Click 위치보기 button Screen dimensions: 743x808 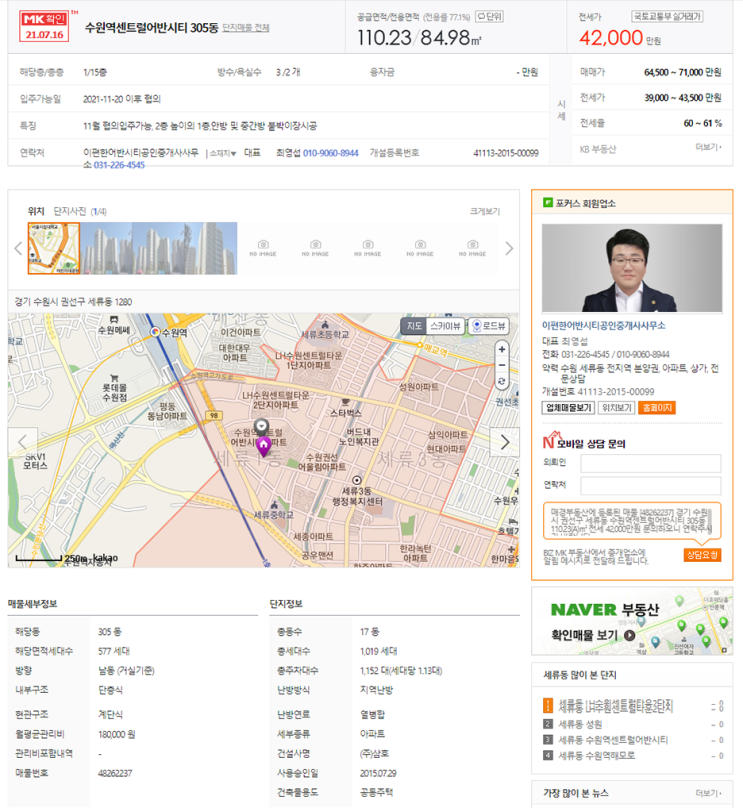(616, 408)
